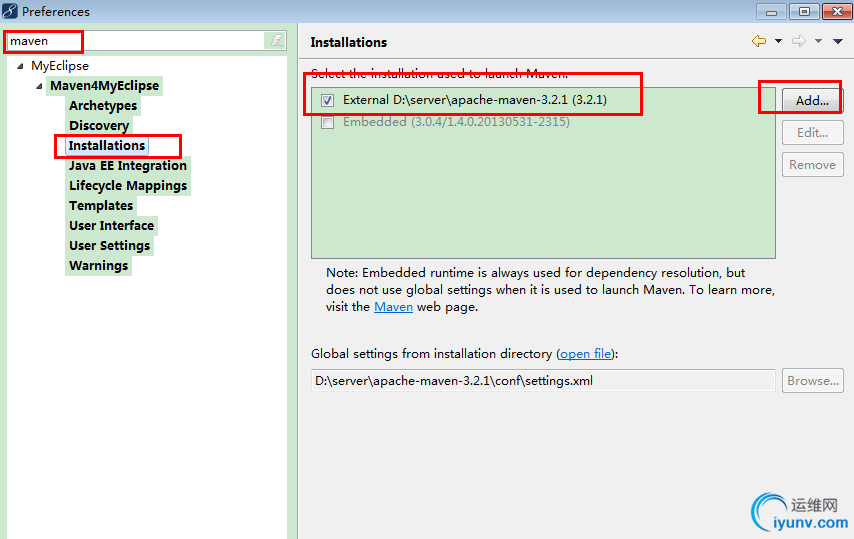Click the back navigation arrow icon
Image resolution: width=854 pixels, height=539 pixels.
[759, 41]
